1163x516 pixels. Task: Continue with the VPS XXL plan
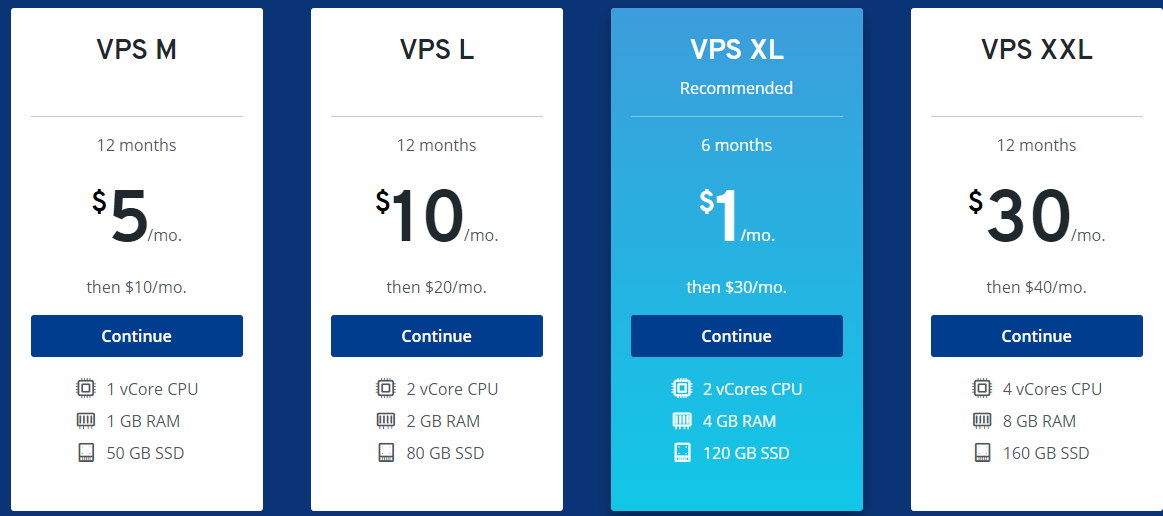[1037, 336]
